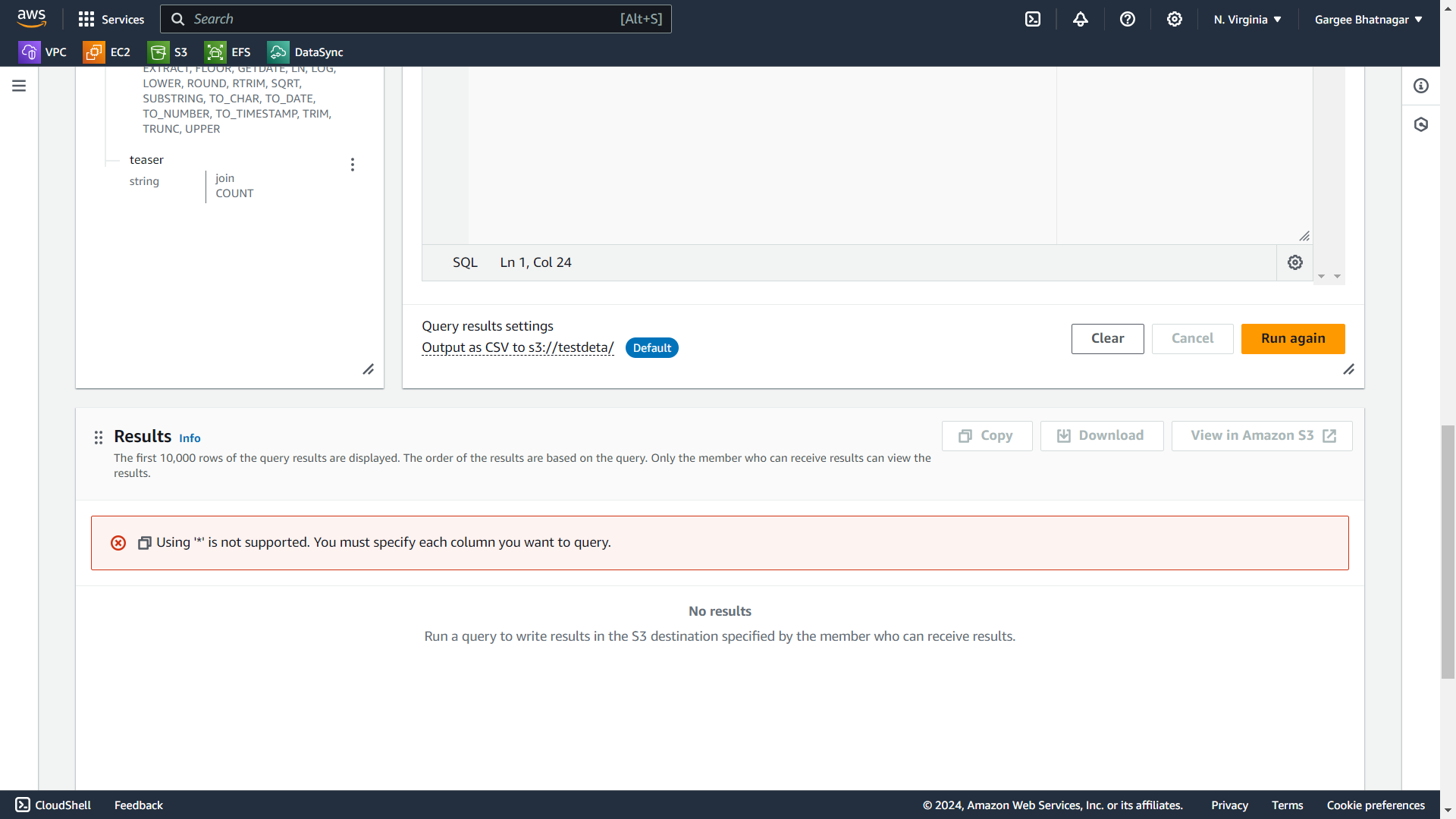Open the side navigation hamburger menu

pos(19,86)
